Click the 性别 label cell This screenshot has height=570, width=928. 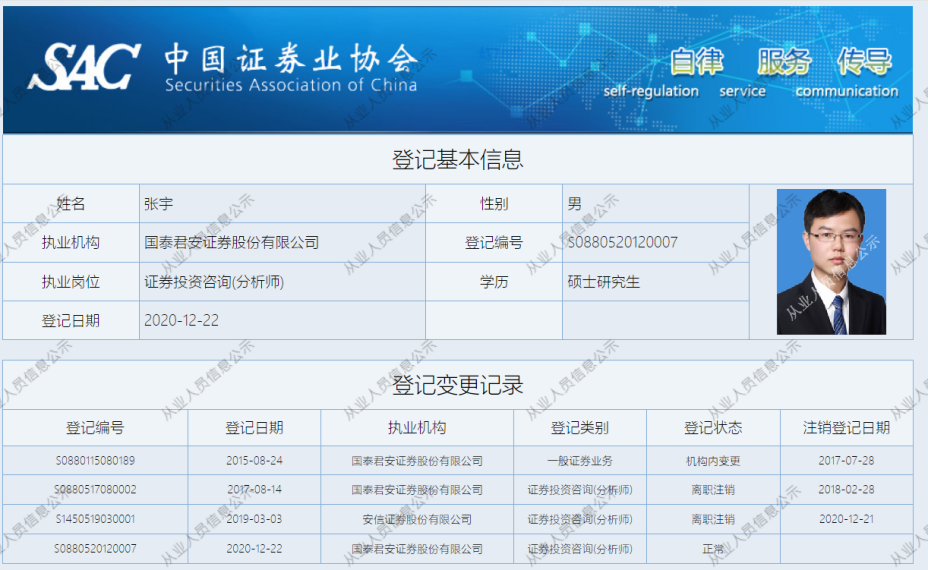[x=494, y=204]
